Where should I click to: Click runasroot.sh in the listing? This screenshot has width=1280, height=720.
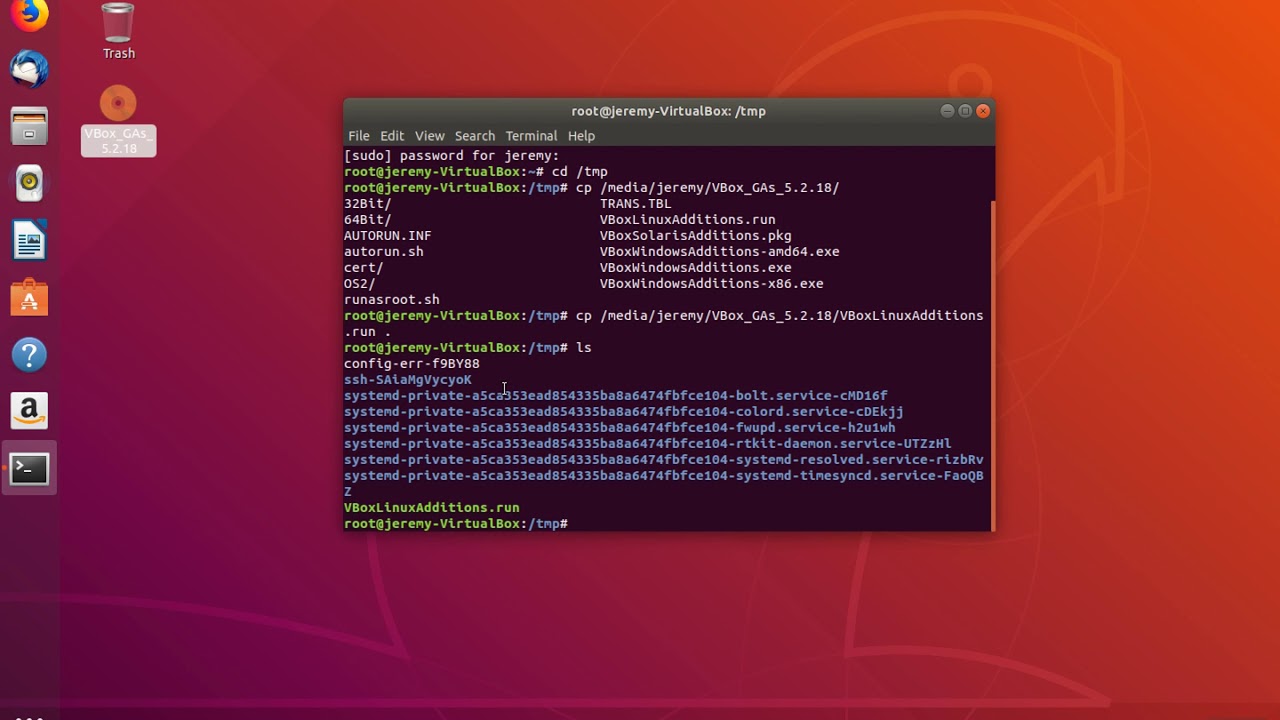[392, 300]
